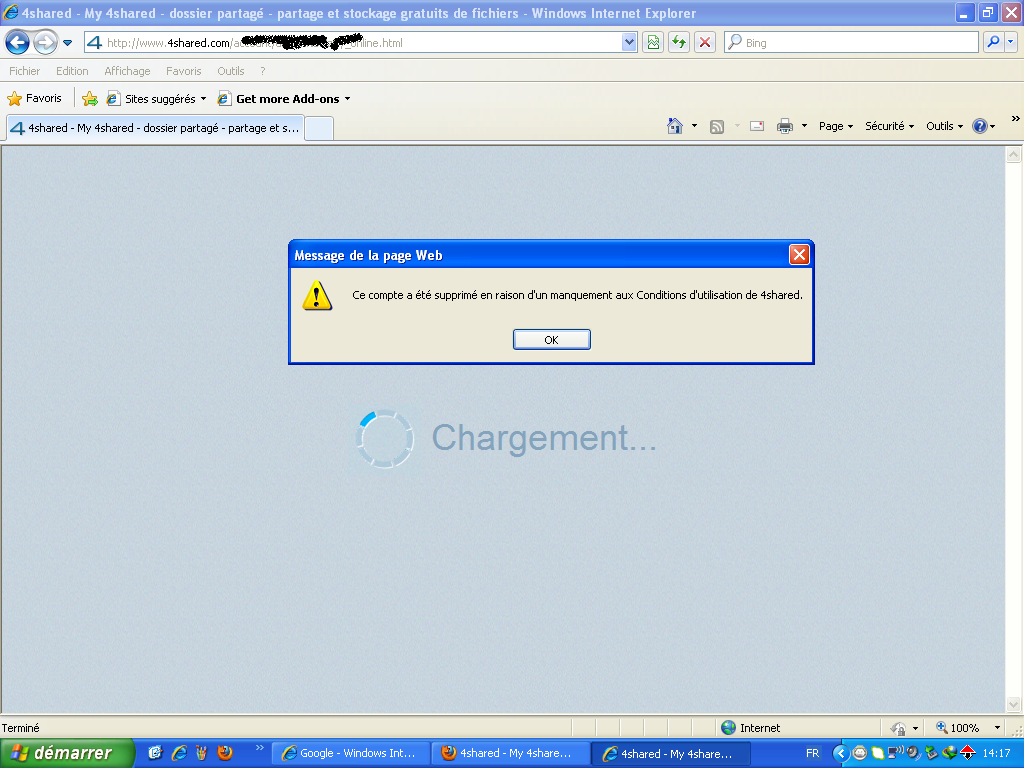Screen dimensions: 1024x768
Task: Print the page with printer icon
Action: [785, 126]
